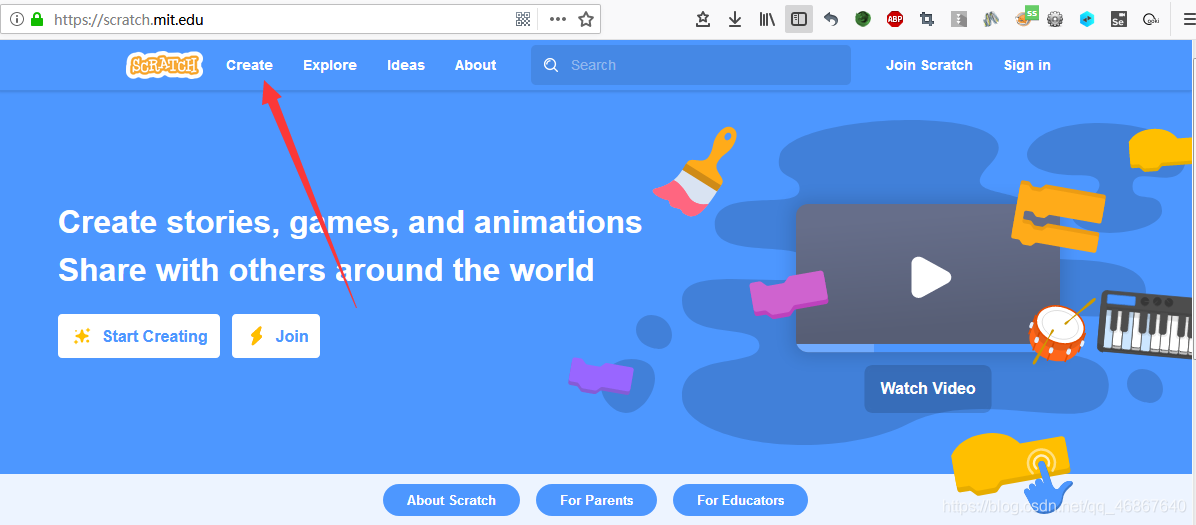
Task: Click the green padlock security icon
Action: [x=37, y=20]
